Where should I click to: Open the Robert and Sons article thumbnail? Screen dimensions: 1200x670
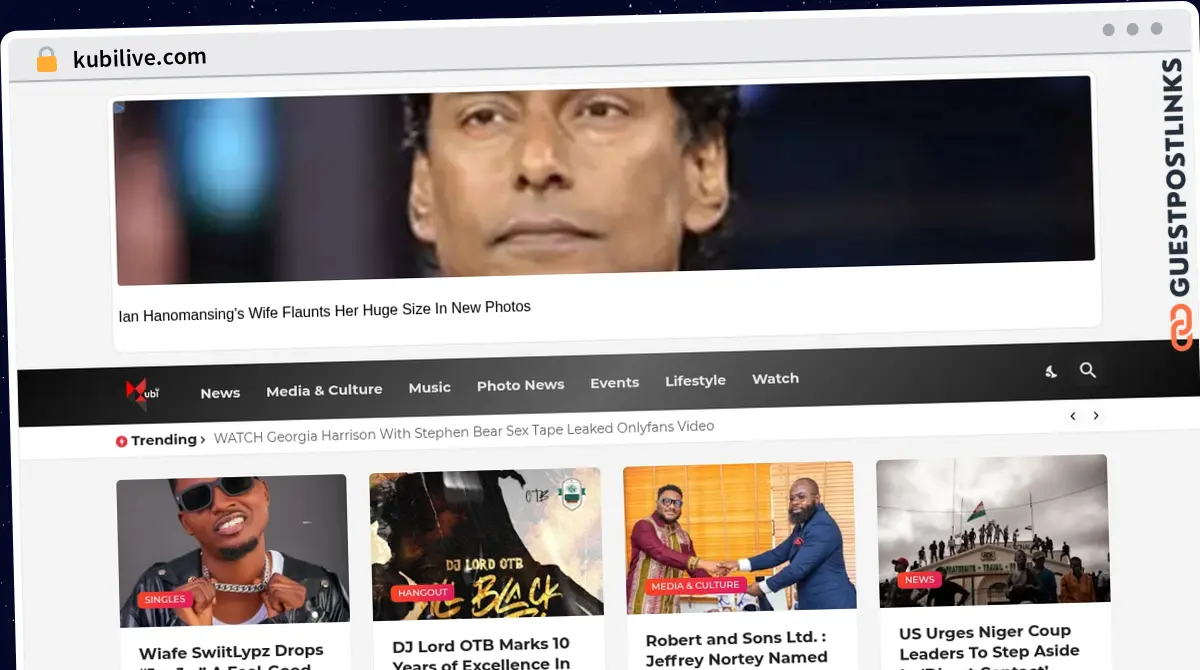(x=739, y=537)
